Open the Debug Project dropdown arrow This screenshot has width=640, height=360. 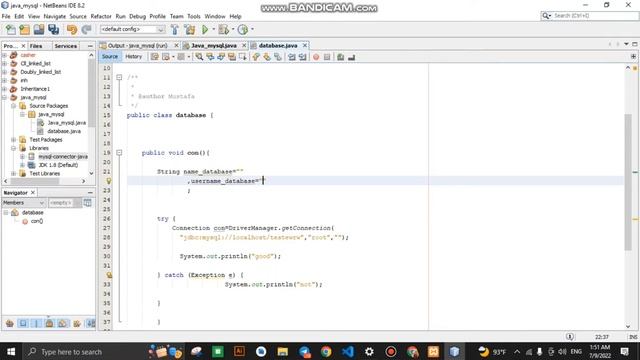click(x=233, y=29)
